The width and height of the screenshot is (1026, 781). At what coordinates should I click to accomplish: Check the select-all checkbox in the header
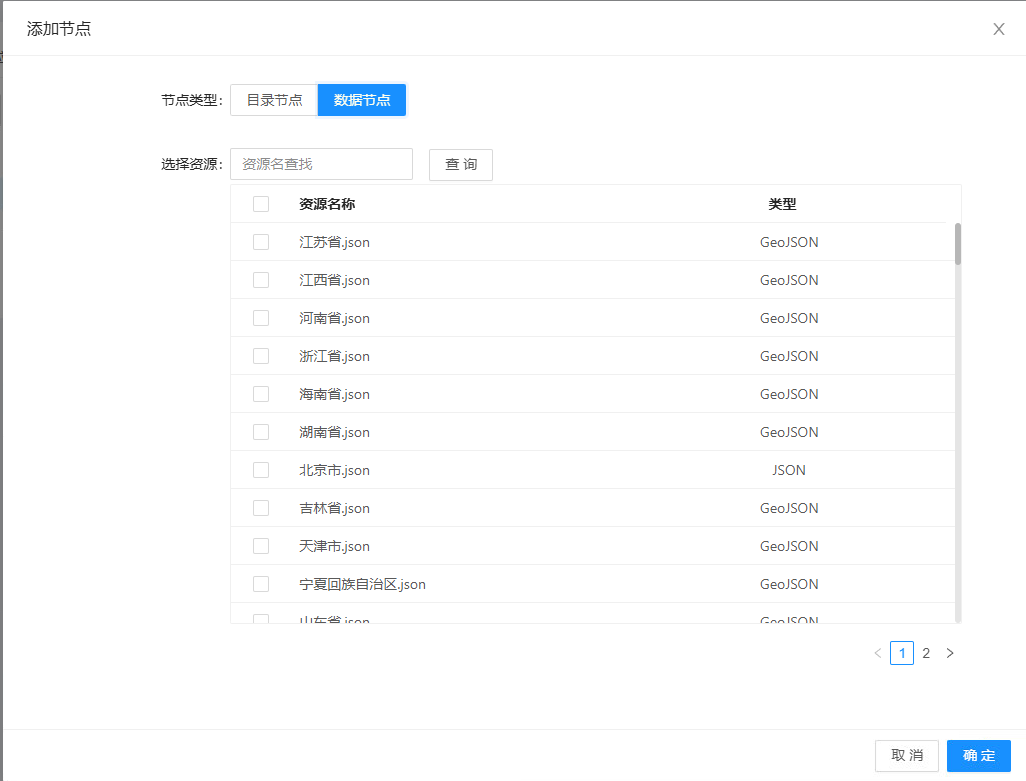point(261,203)
